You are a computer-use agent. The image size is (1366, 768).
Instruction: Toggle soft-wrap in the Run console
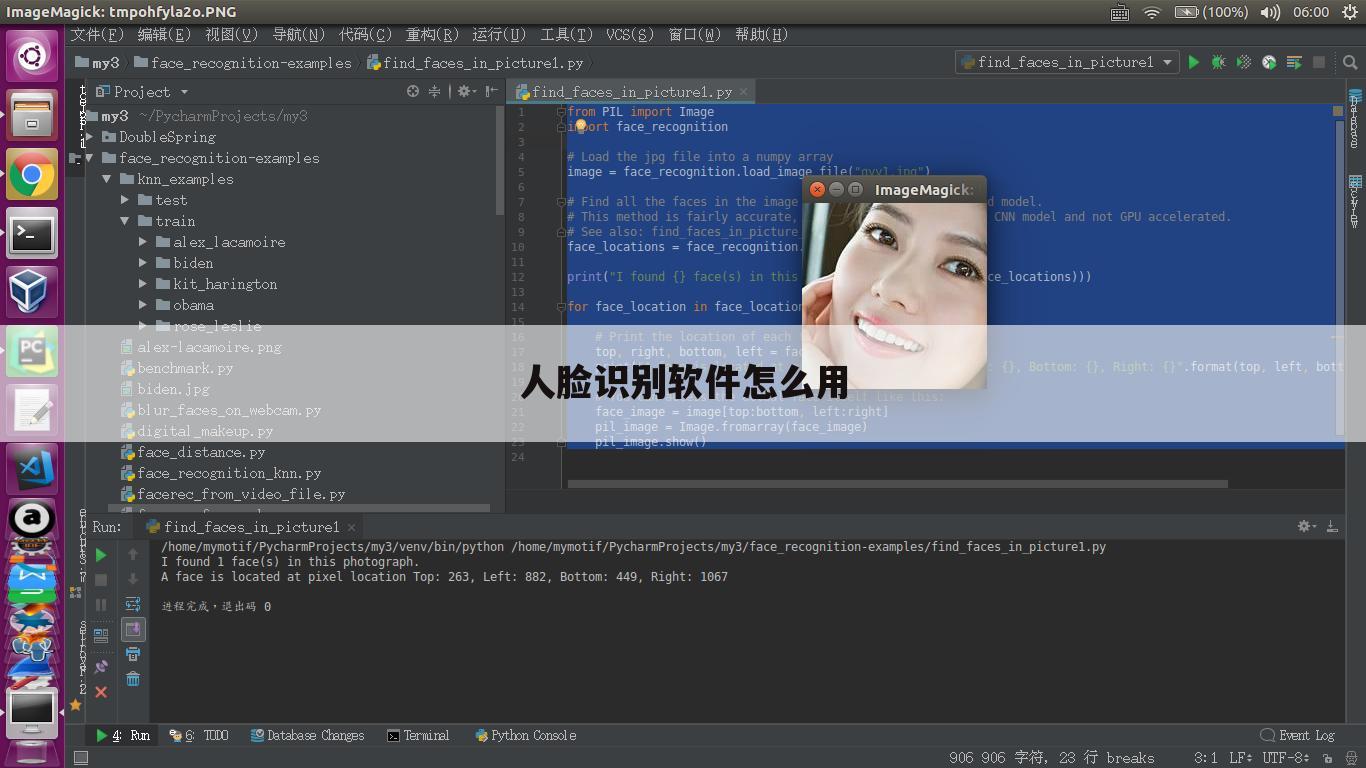tap(133, 604)
